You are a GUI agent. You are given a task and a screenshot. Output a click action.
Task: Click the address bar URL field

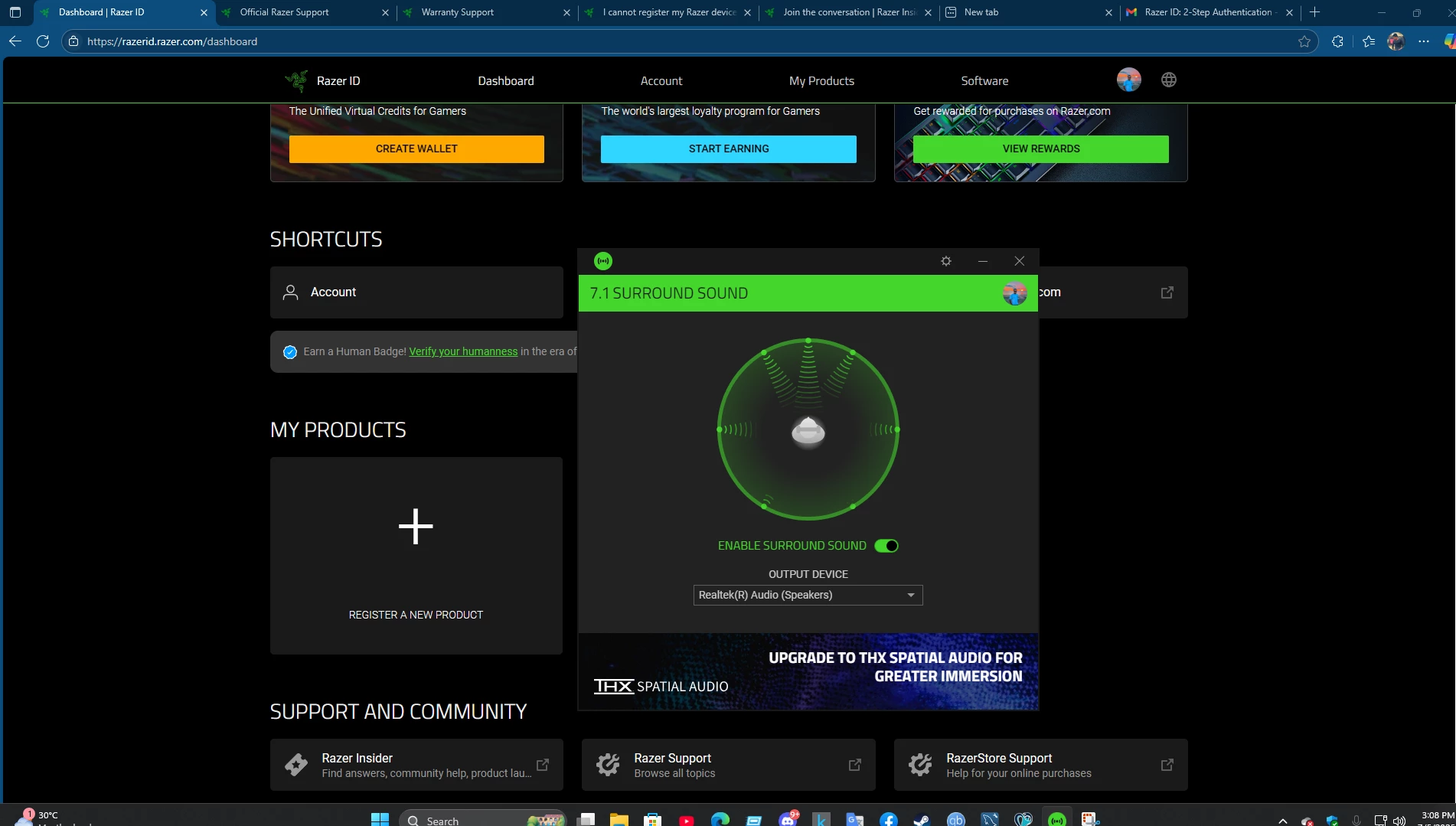pyautogui.click(x=689, y=41)
